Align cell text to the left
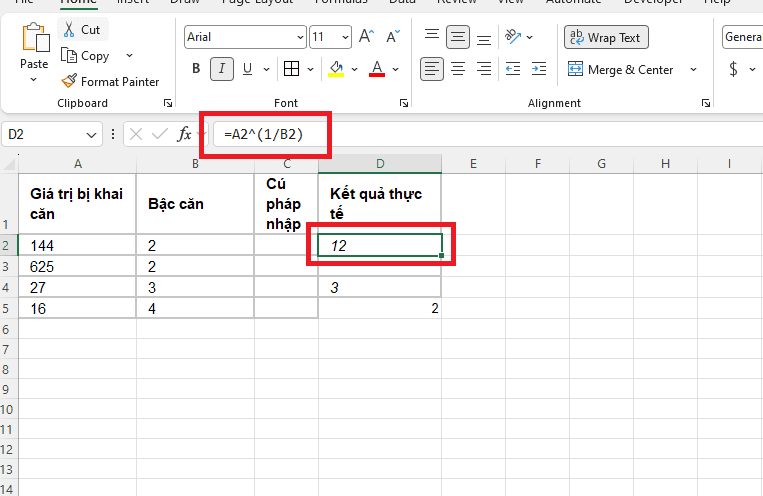 point(432,69)
